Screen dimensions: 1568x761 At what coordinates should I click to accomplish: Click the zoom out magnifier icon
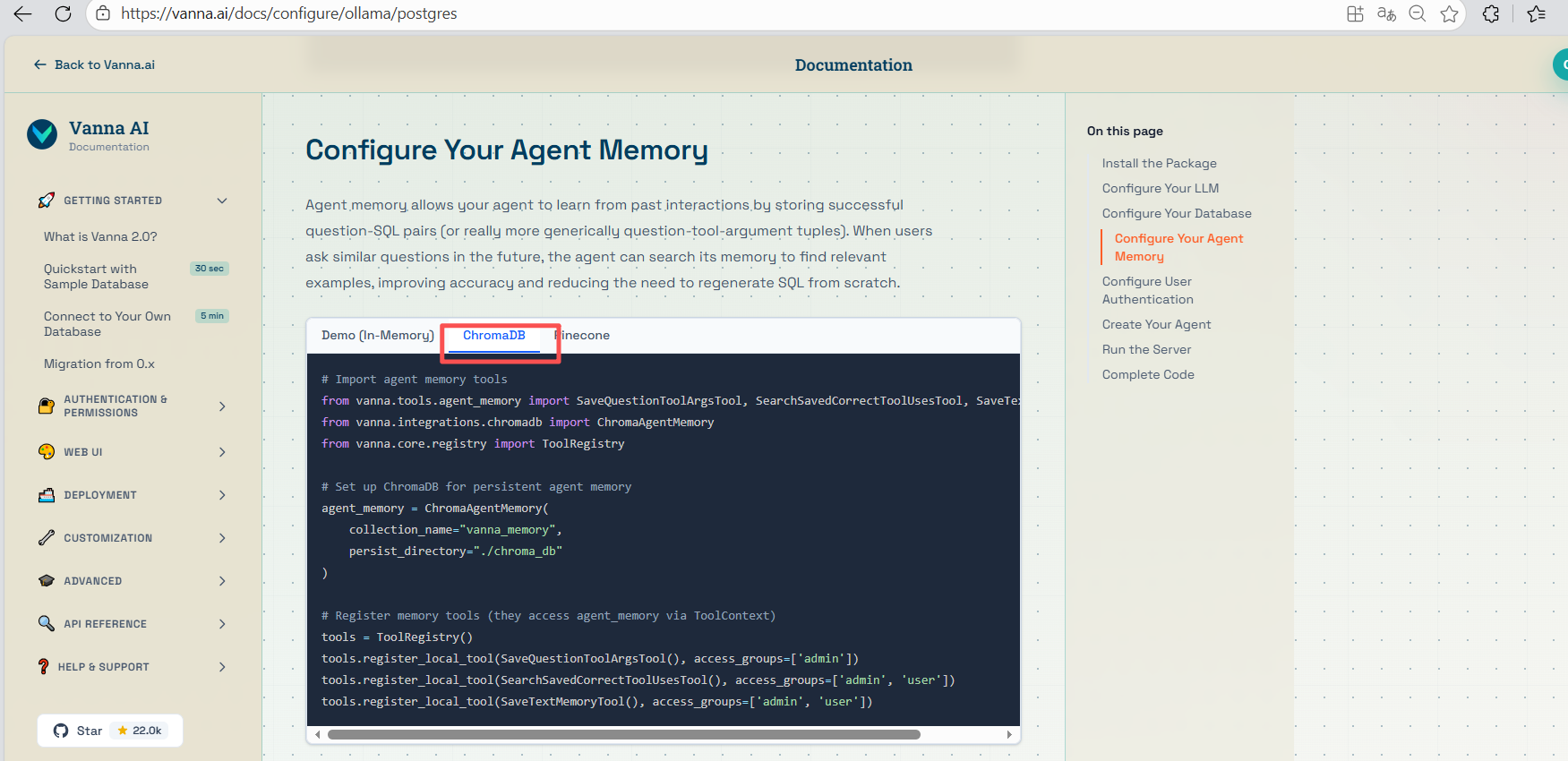1418,13
